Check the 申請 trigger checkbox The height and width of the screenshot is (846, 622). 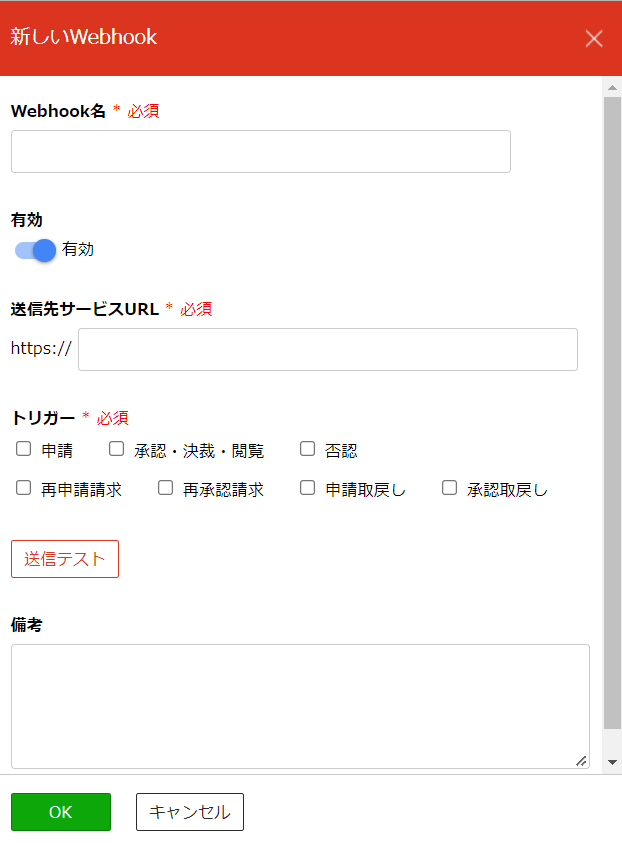(23, 449)
